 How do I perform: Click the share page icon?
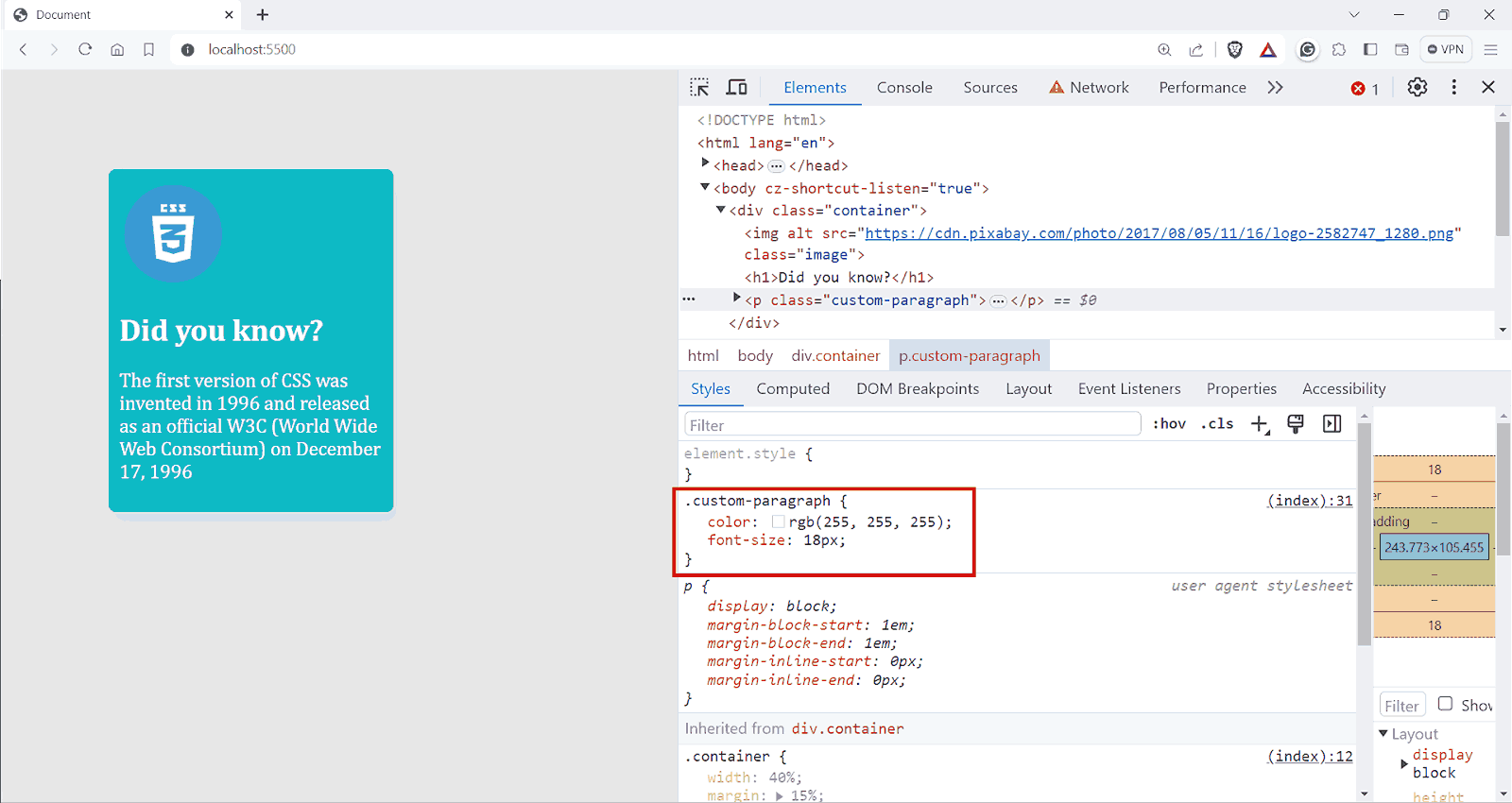click(1196, 49)
